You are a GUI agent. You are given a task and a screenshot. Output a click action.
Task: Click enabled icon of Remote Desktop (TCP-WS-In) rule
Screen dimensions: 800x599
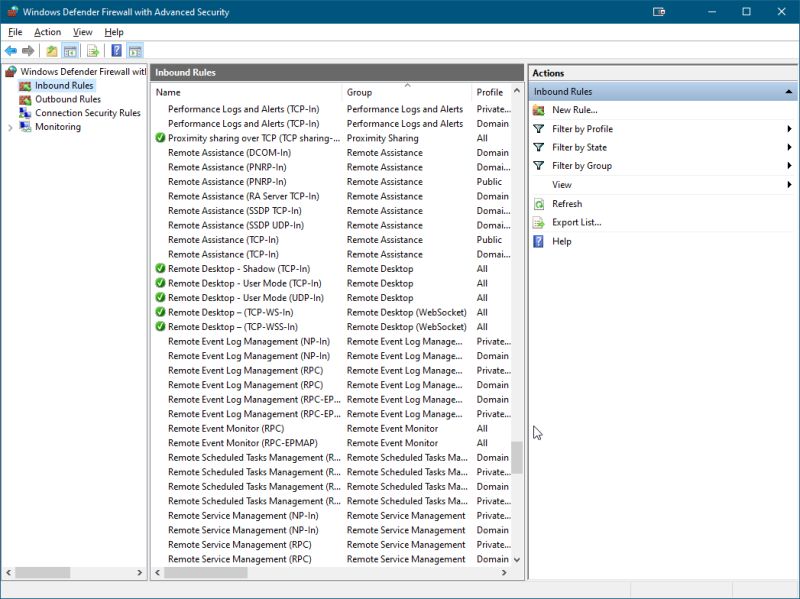(x=160, y=312)
